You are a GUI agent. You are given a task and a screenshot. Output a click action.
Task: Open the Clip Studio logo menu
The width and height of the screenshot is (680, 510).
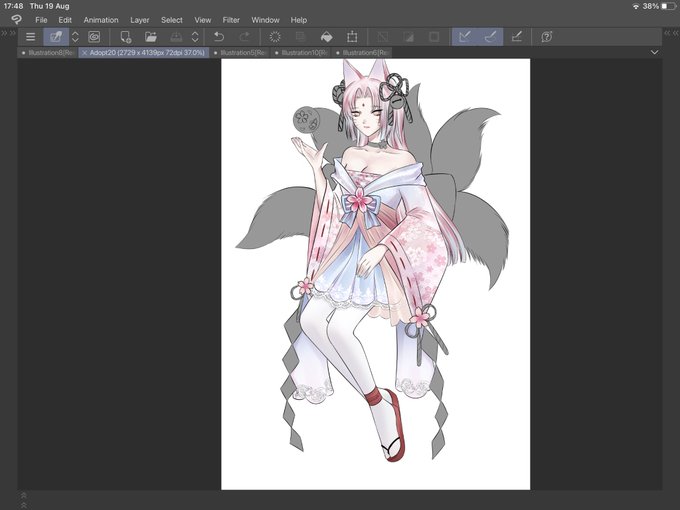click(x=16, y=20)
